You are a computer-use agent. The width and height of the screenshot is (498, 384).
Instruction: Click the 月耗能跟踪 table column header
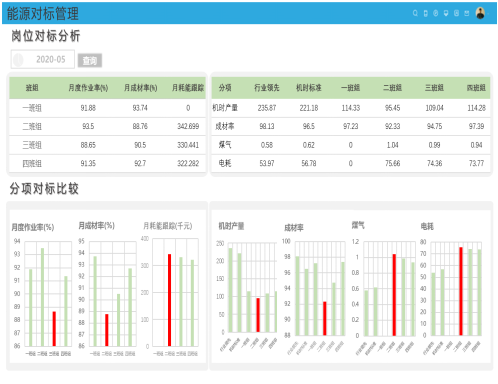click(188, 88)
